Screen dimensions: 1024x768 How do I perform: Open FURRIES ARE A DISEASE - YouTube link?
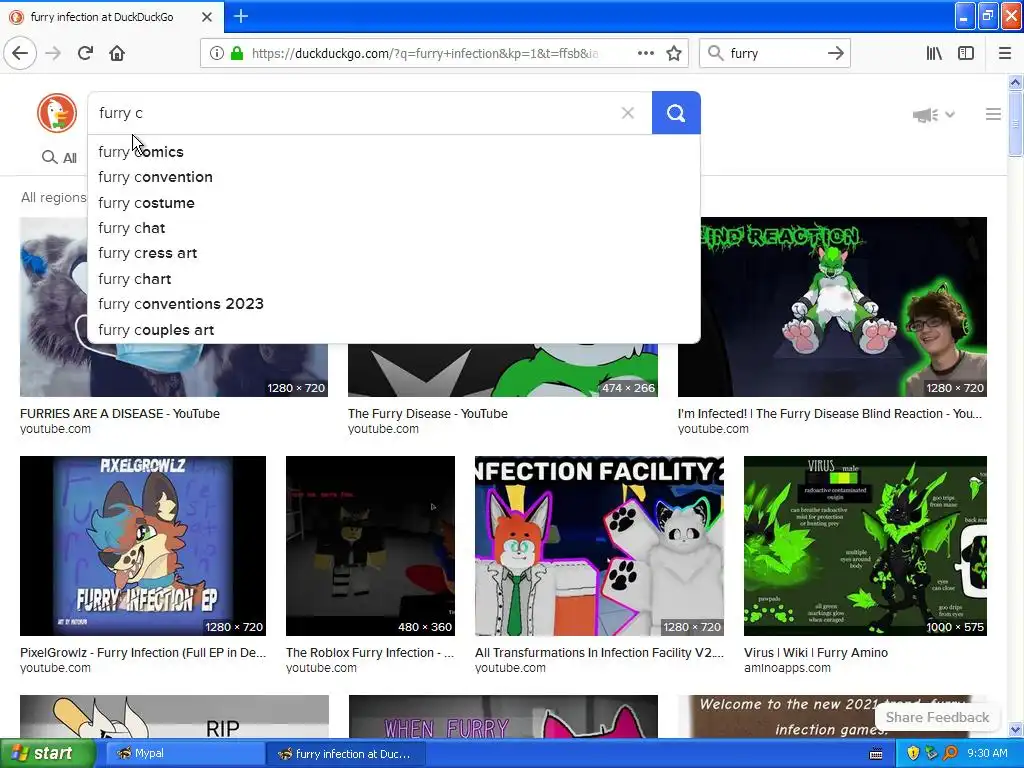120,413
